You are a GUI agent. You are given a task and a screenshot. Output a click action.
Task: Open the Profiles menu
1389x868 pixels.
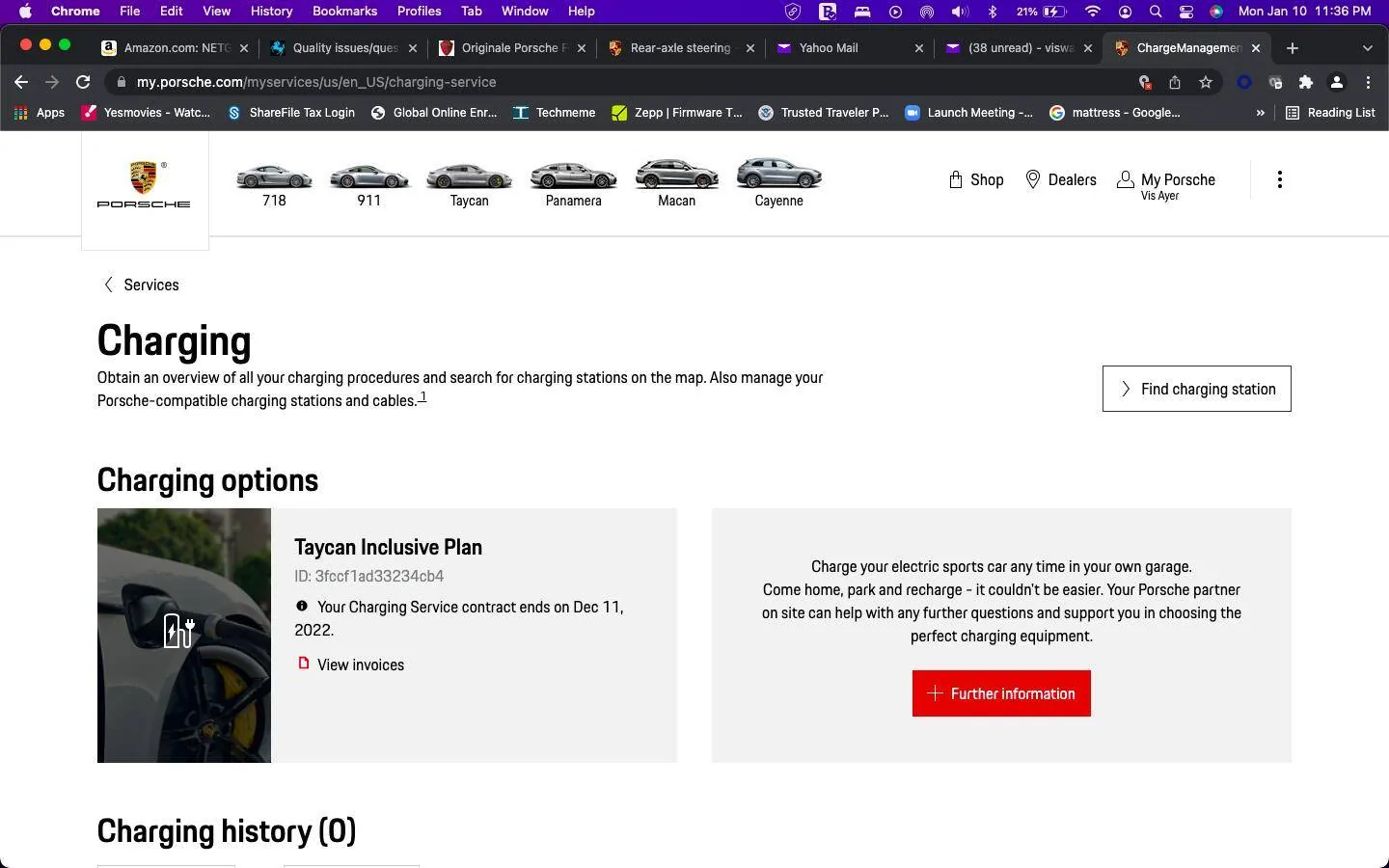[x=419, y=12]
